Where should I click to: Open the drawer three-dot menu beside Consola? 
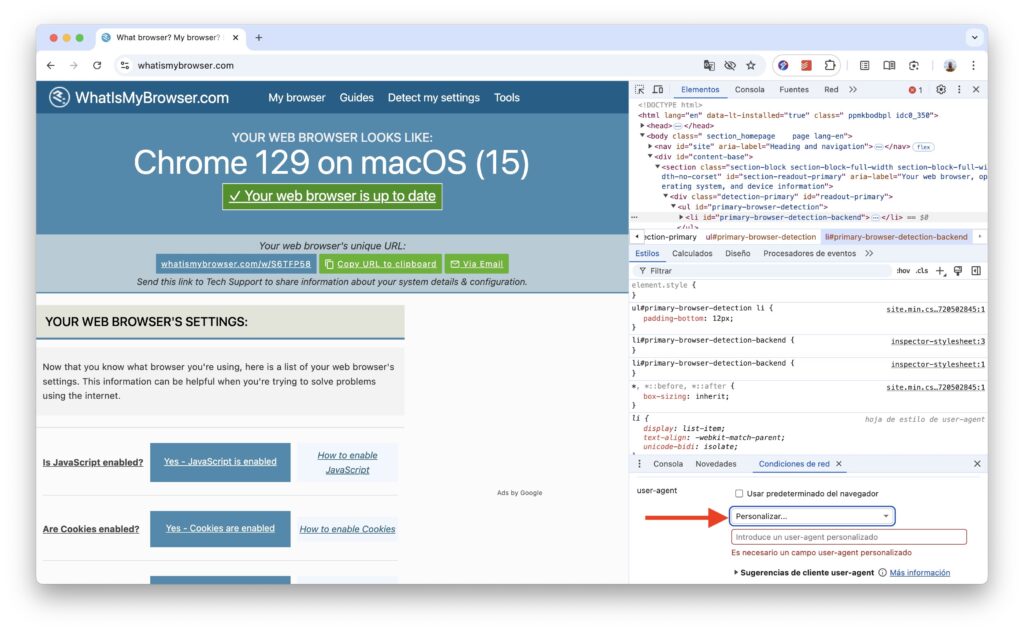639,464
